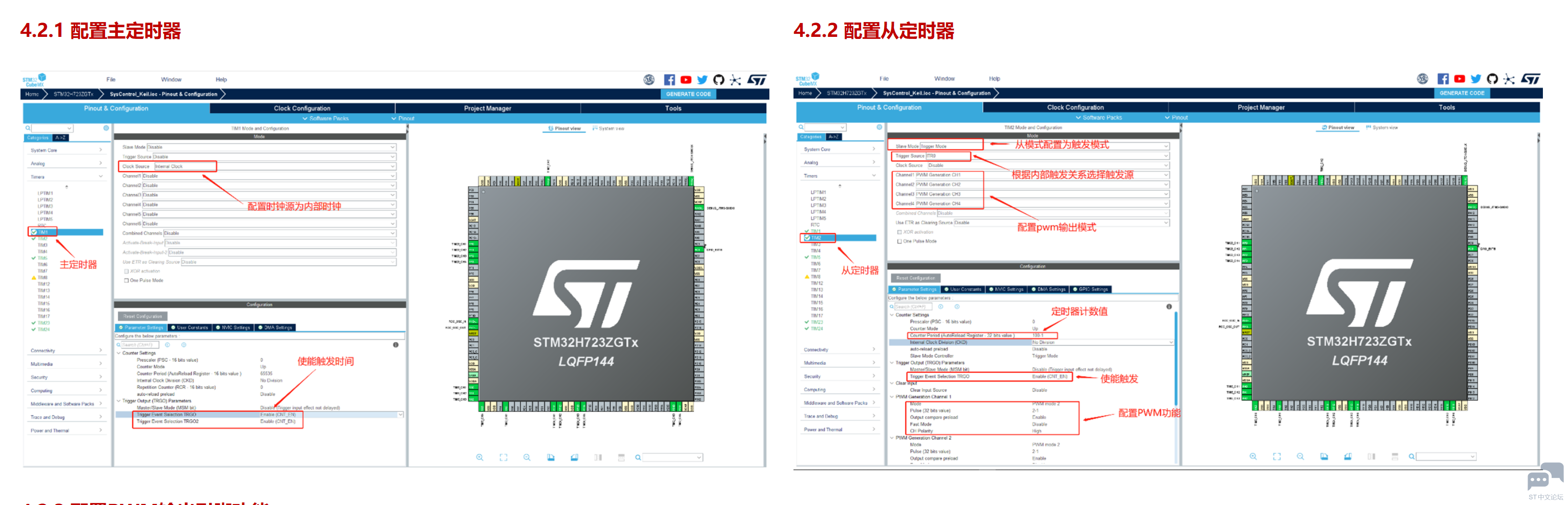
Task: Open Window menu in left screenshot
Action: coord(171,80)
